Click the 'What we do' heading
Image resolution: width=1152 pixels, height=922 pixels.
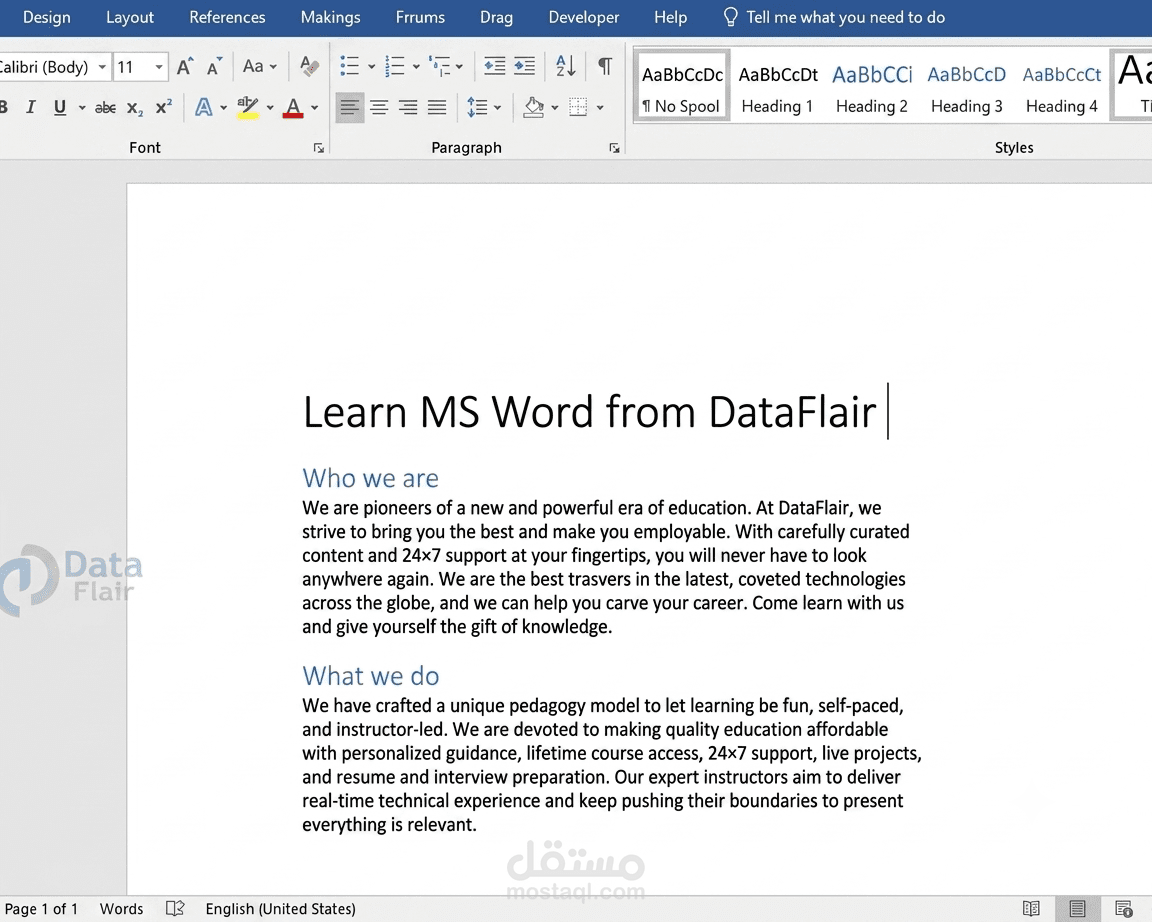371,676
